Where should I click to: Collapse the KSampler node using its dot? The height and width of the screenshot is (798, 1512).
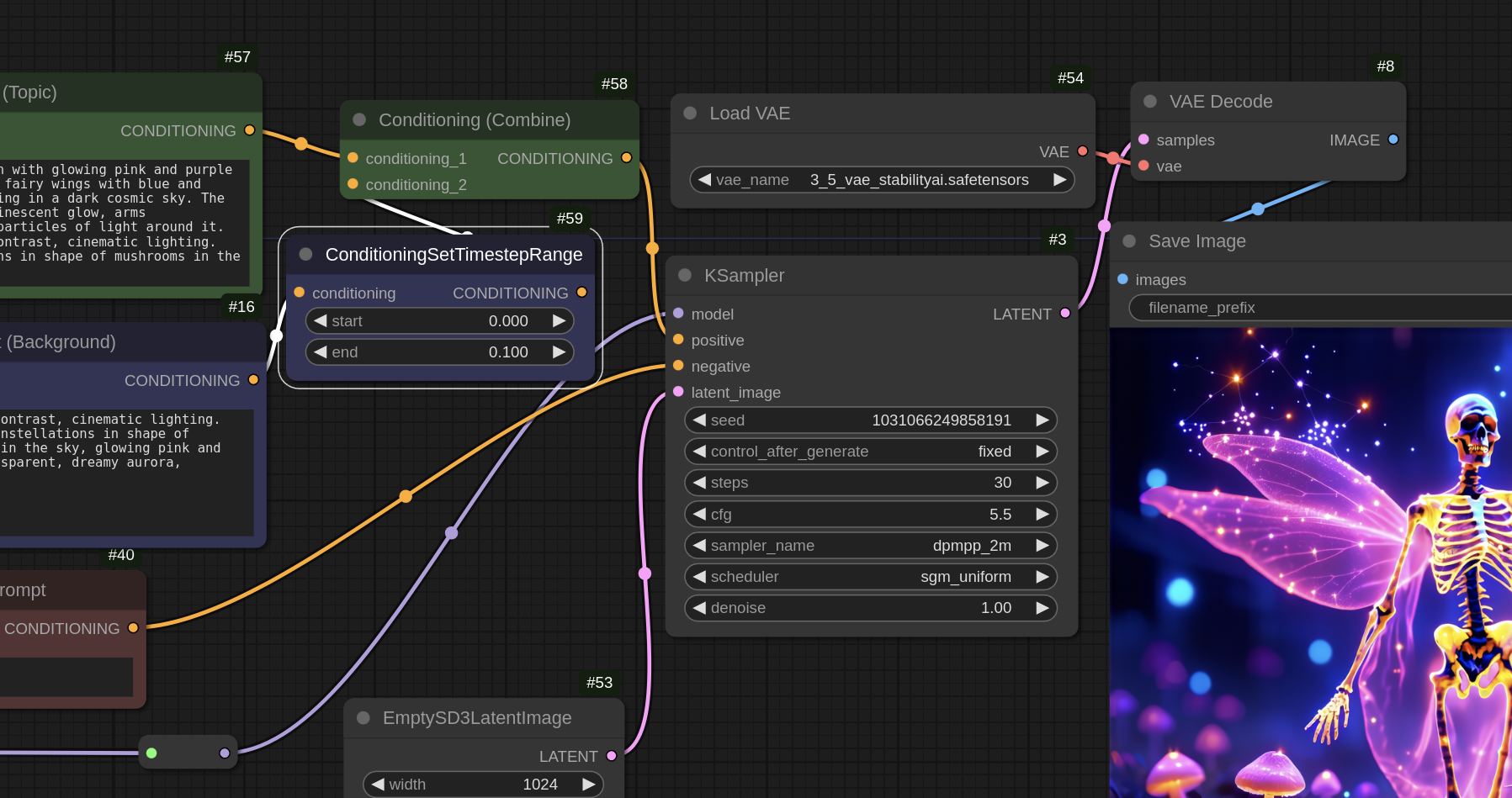[685, 275]
